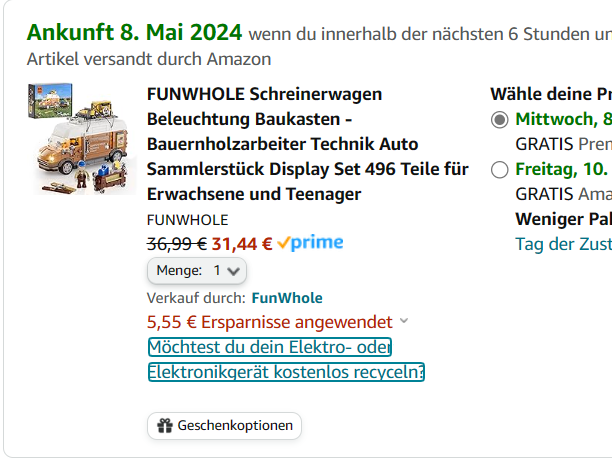Image resolution: width=612 pixels, height=472 pixels.
Task: Open the FunWhole seller page link
Action: (x=287, y=297)
